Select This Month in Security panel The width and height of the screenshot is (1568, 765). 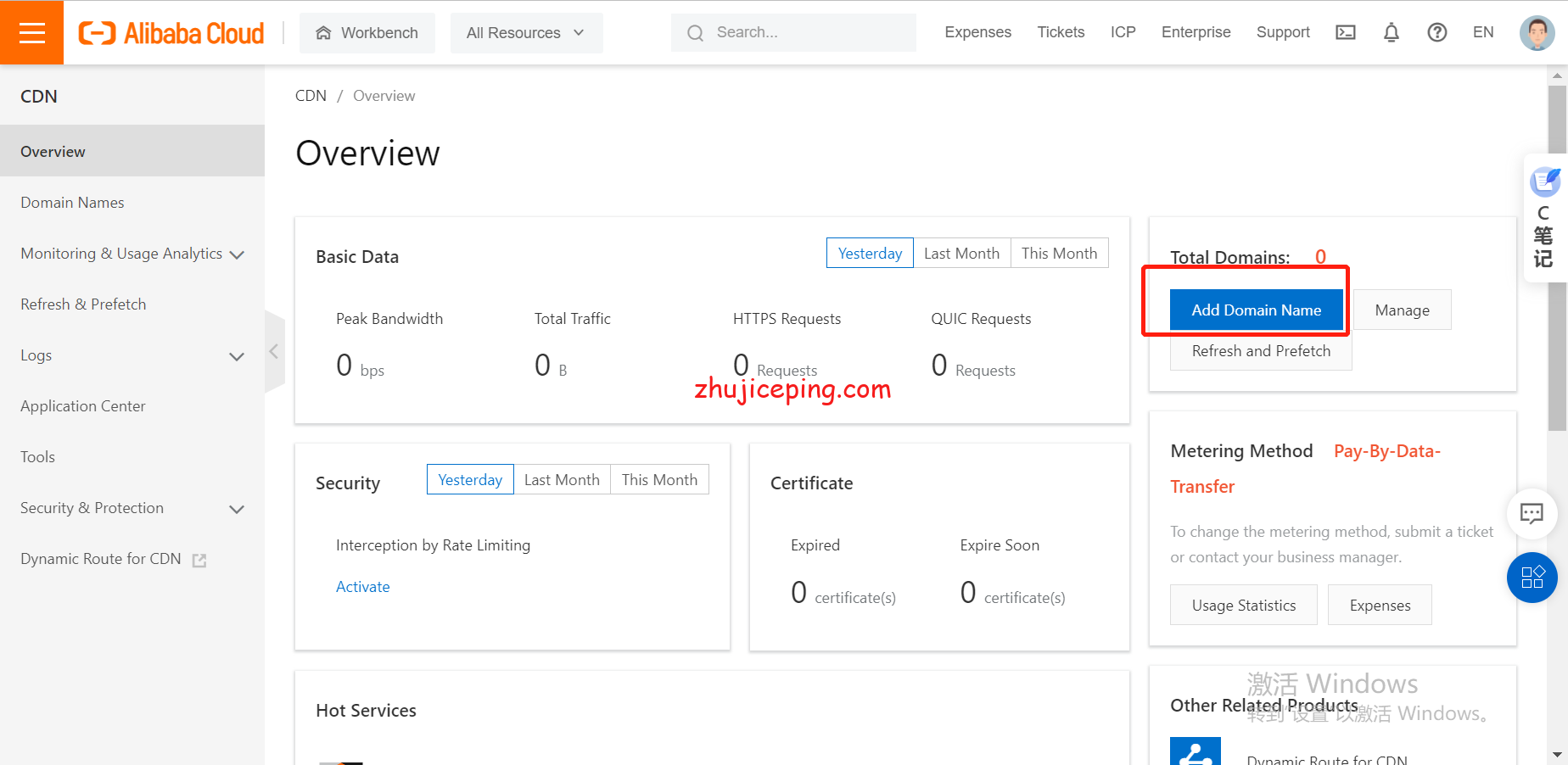pos(659,479)
